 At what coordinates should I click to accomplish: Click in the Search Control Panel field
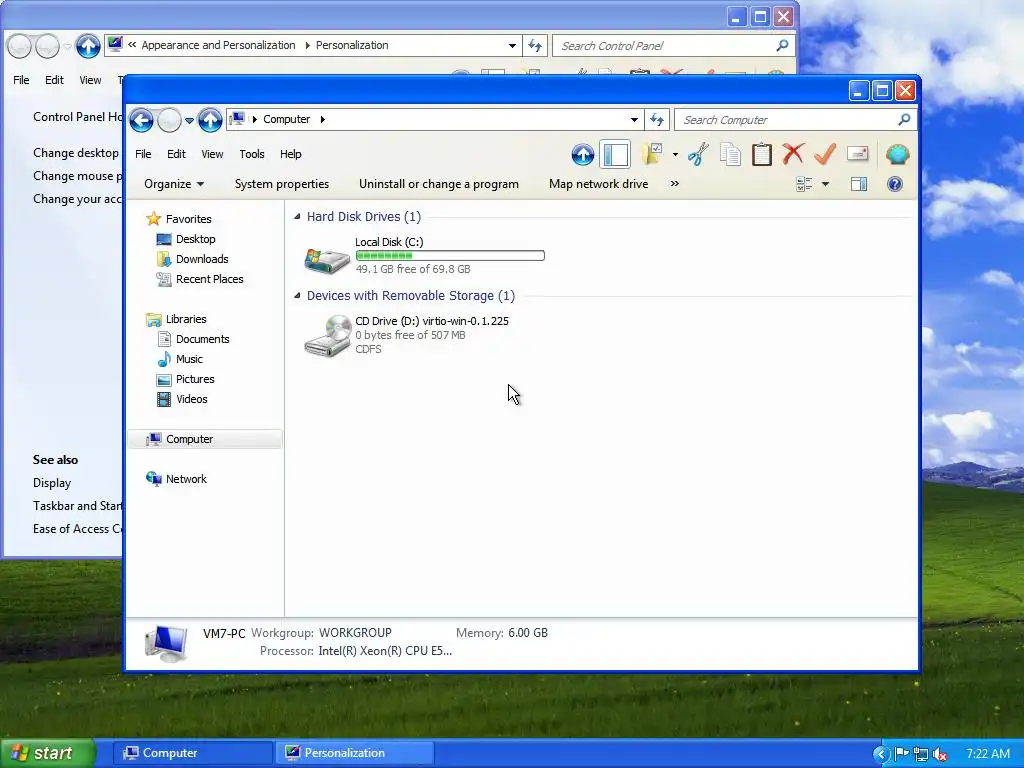[x=666, y=46]
